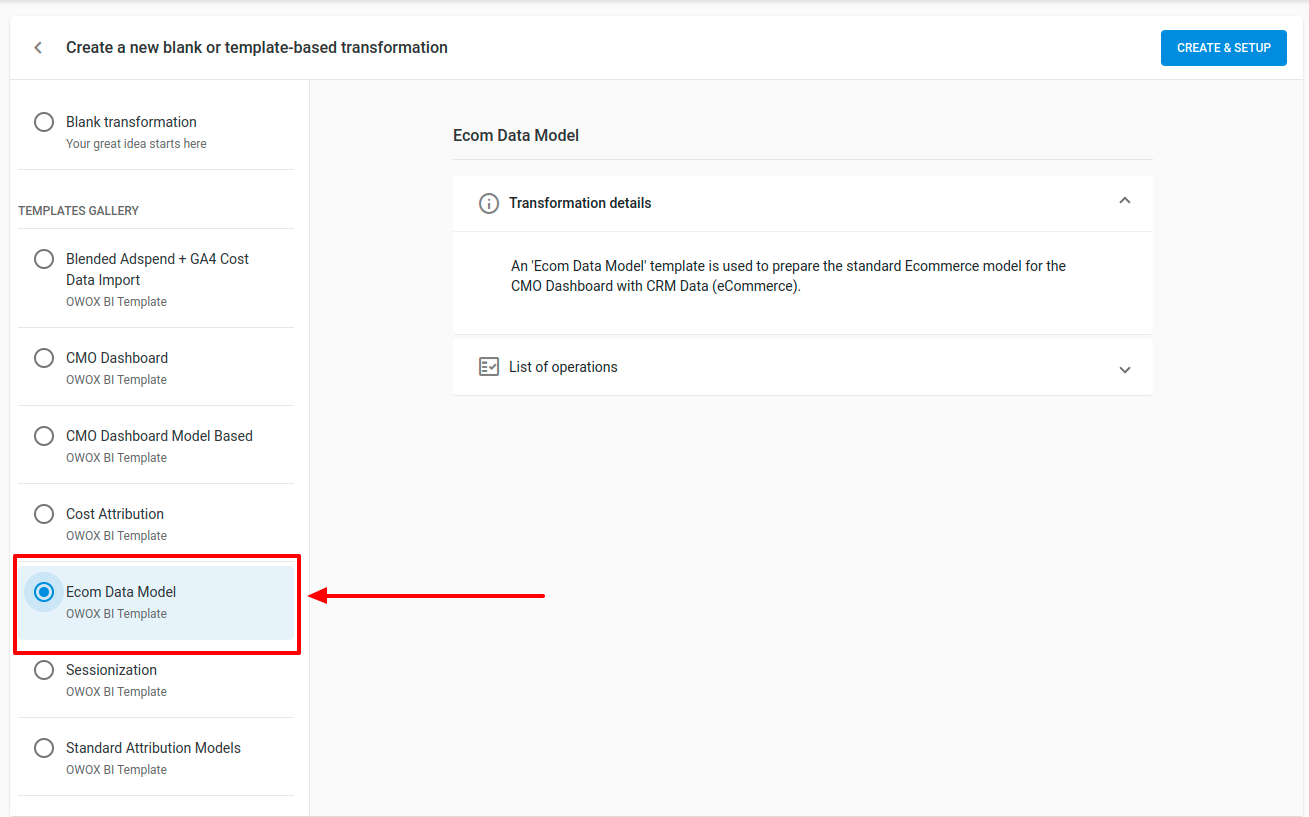1309x817 pixels.
Task: Collapse Transformation details with the up chevron
Action: (1125, 201)
